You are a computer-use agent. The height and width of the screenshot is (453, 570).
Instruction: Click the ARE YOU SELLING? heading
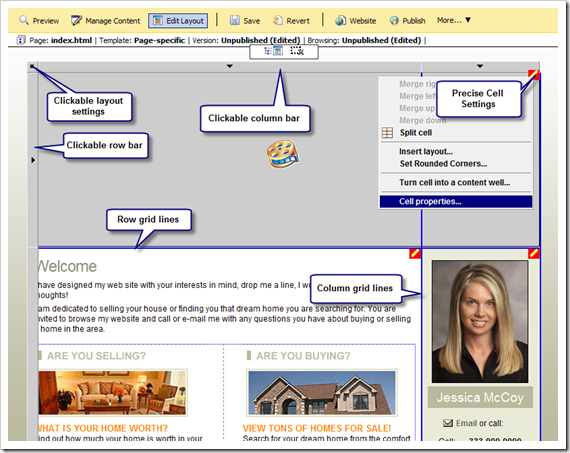[x=96, y=356]
